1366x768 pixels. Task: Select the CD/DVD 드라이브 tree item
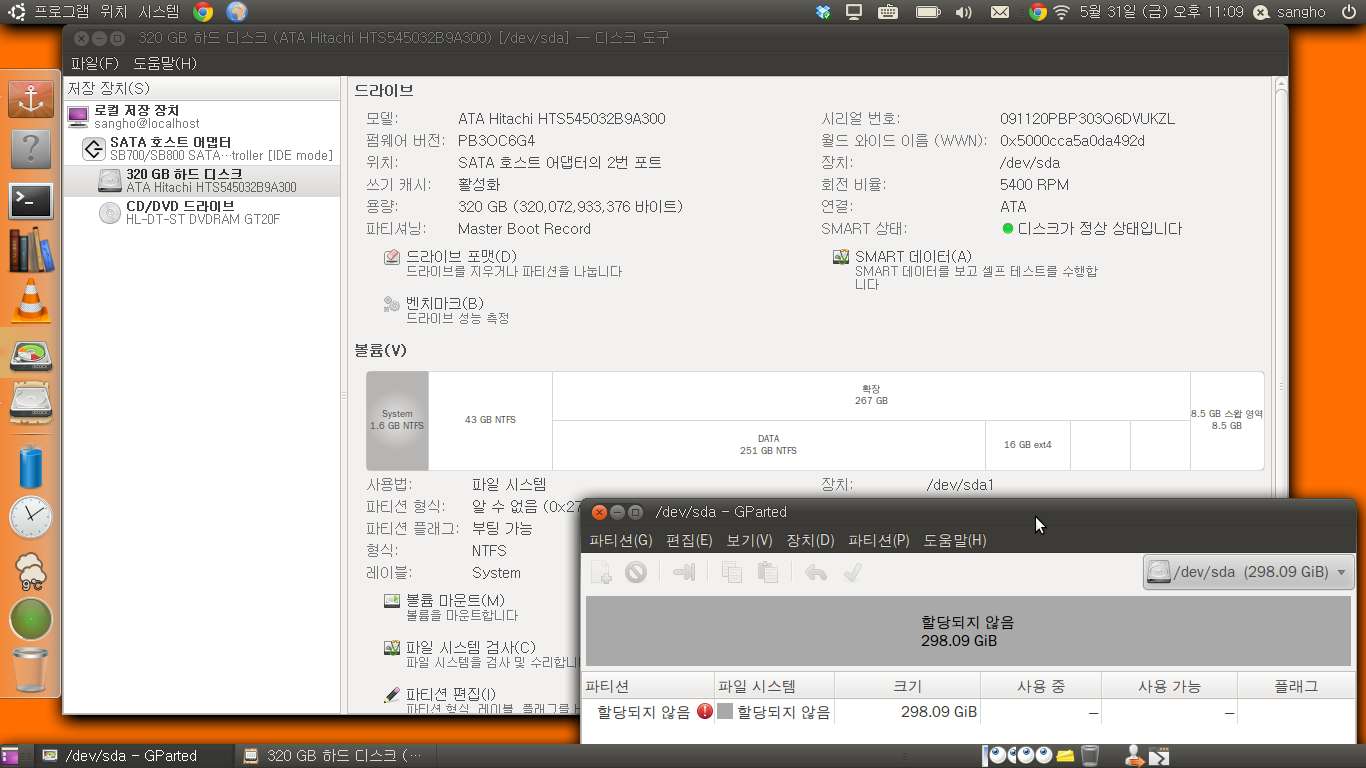pos(202,212)
